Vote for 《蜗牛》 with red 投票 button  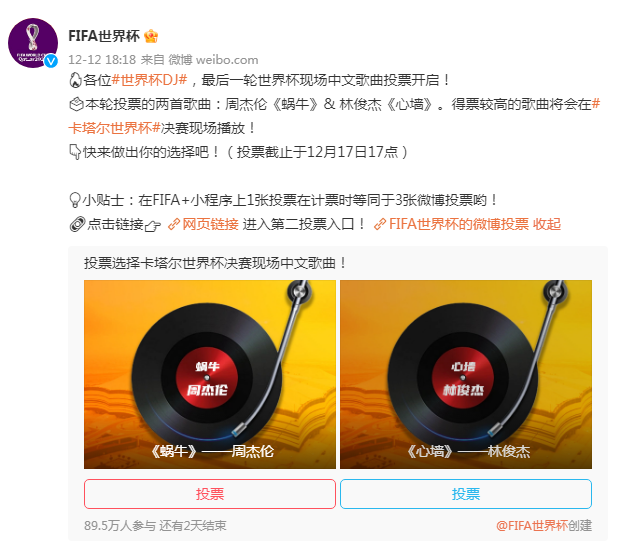tap(210, 494)
